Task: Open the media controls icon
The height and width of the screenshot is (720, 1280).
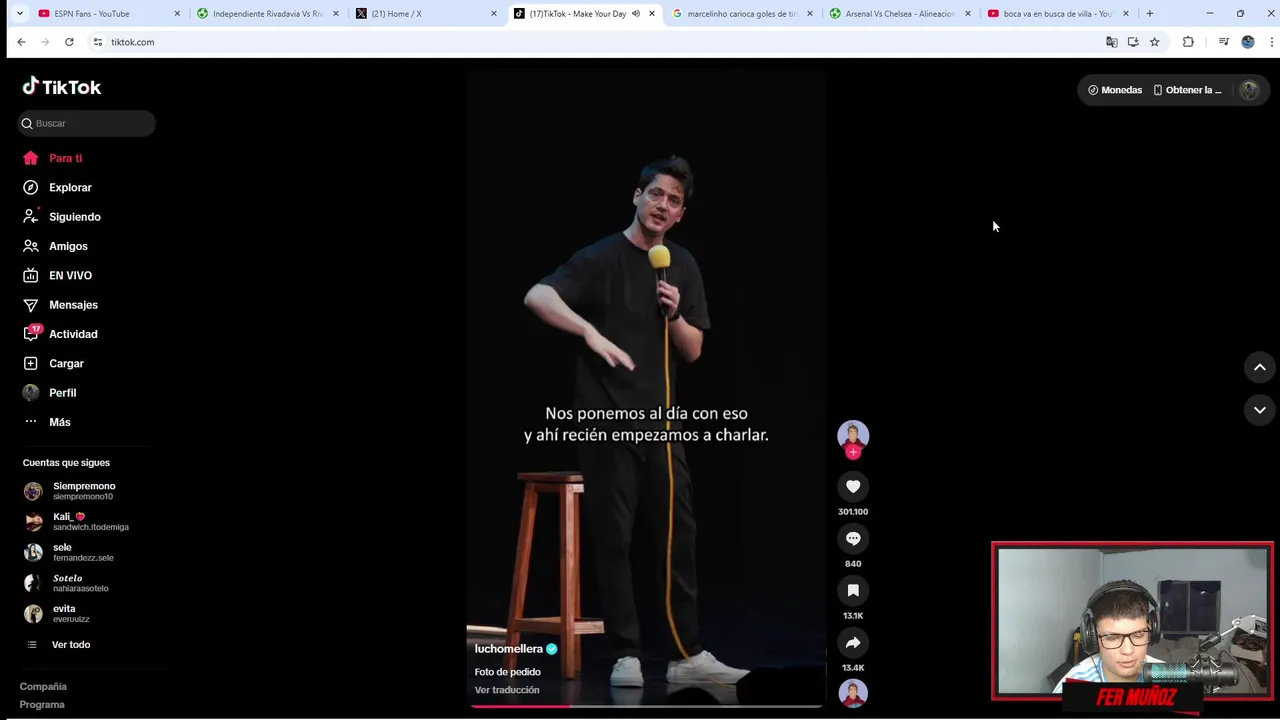Action: click(x=1223, y=42)
